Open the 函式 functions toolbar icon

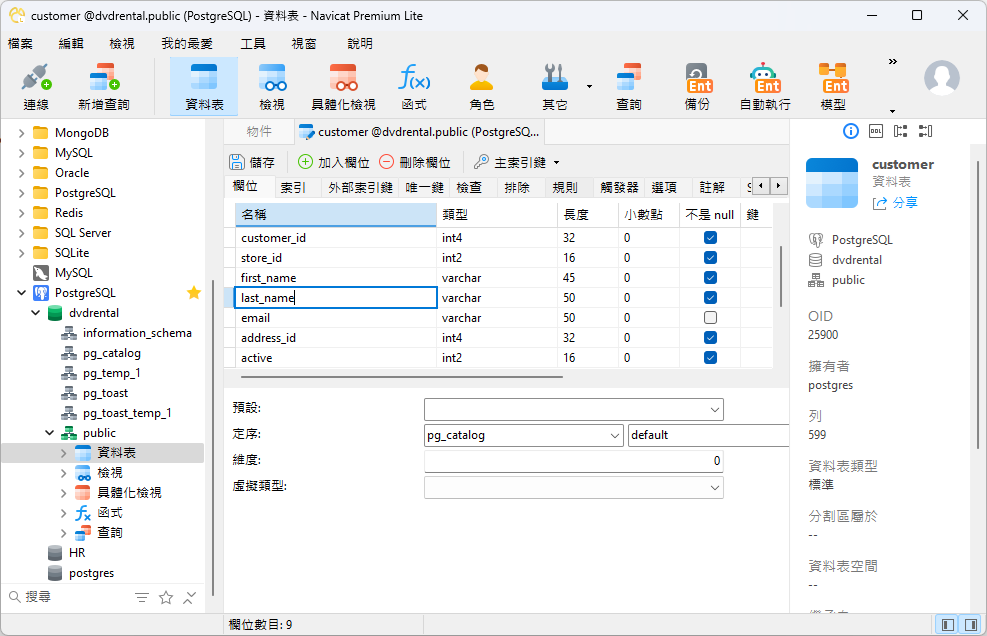pyautogui.click(x=414, y=87)
